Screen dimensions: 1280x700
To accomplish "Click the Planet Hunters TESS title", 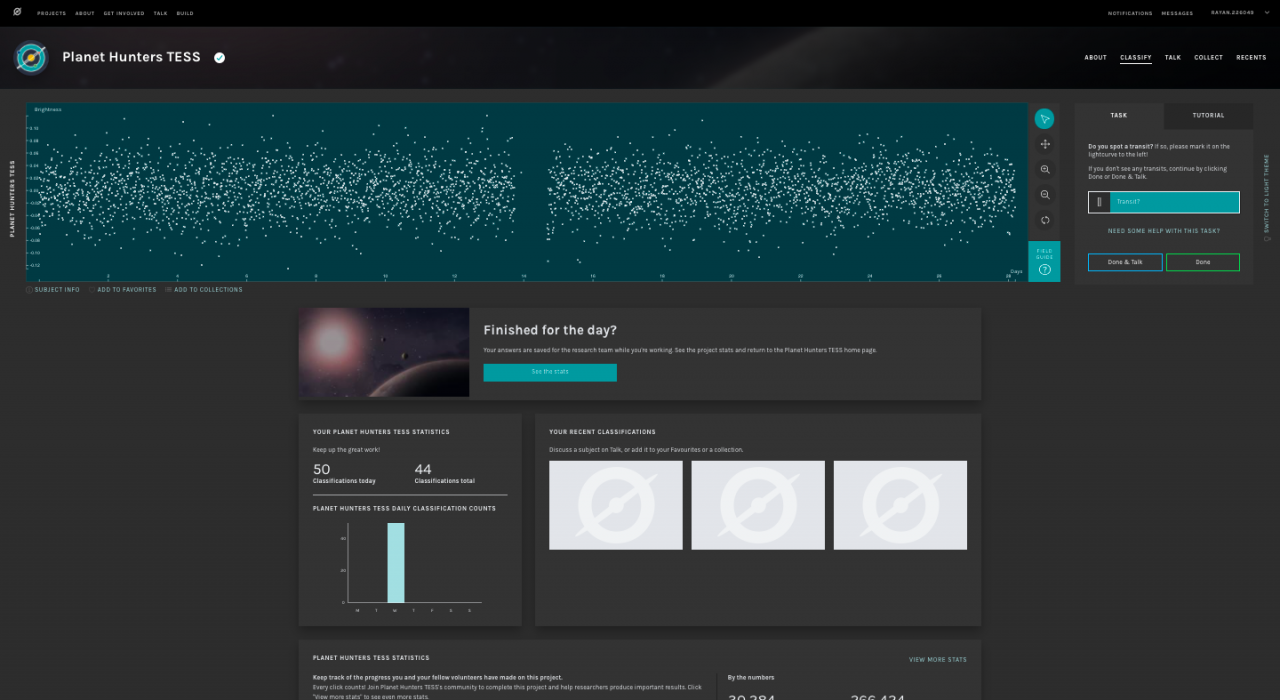I will point(131,57).
